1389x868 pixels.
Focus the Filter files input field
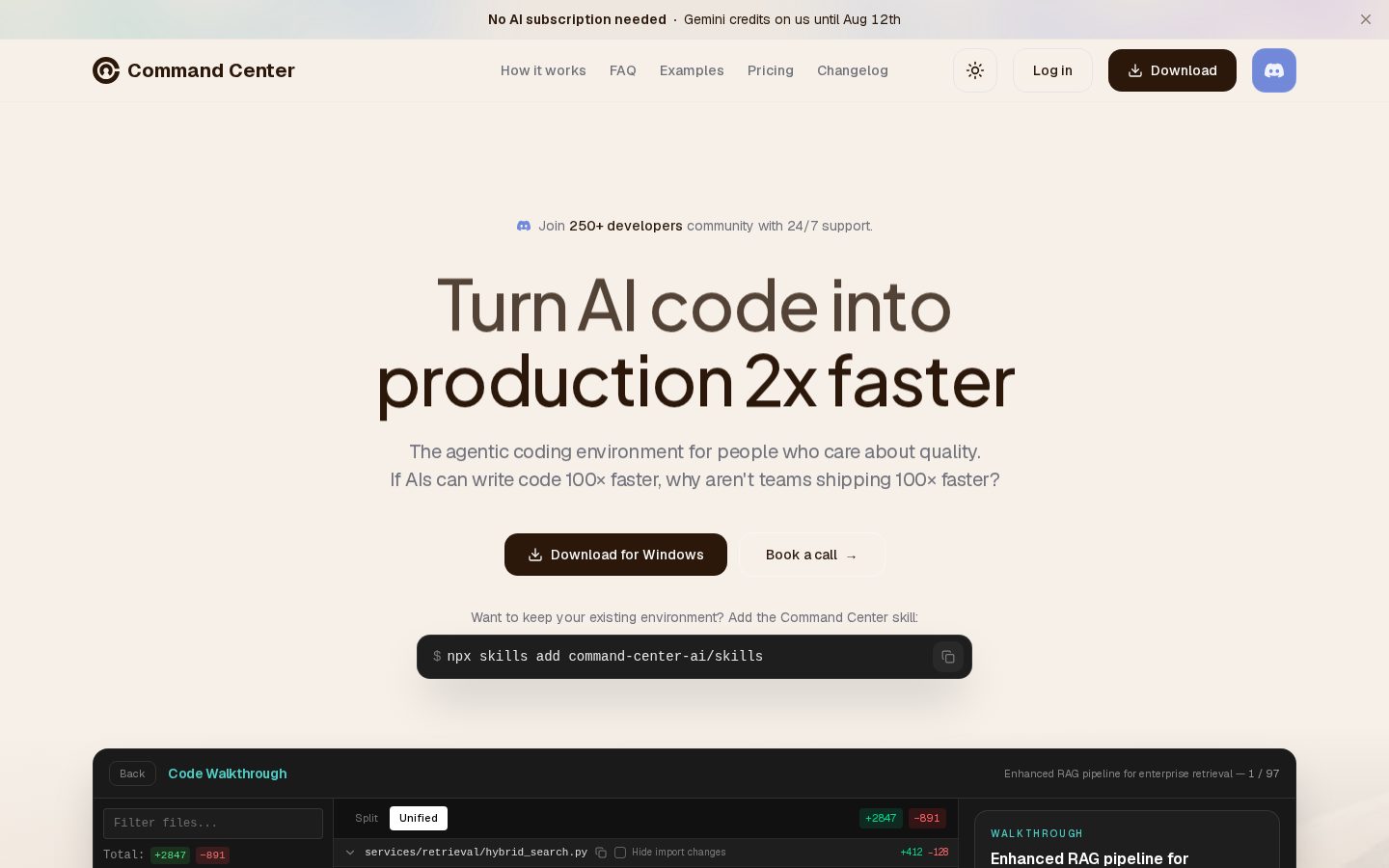point(213,824)
